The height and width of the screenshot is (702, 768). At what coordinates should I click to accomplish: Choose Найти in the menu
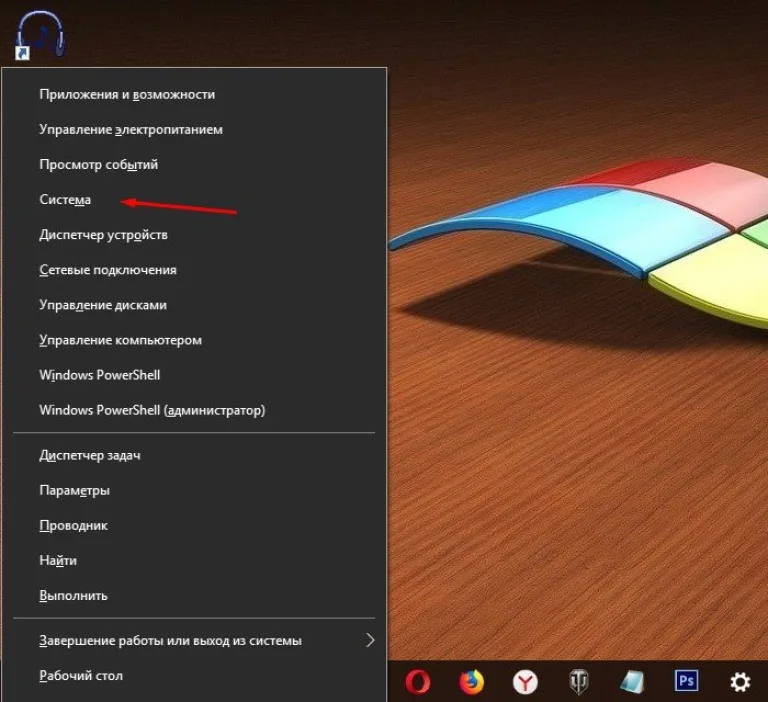(x=194, y=560)
